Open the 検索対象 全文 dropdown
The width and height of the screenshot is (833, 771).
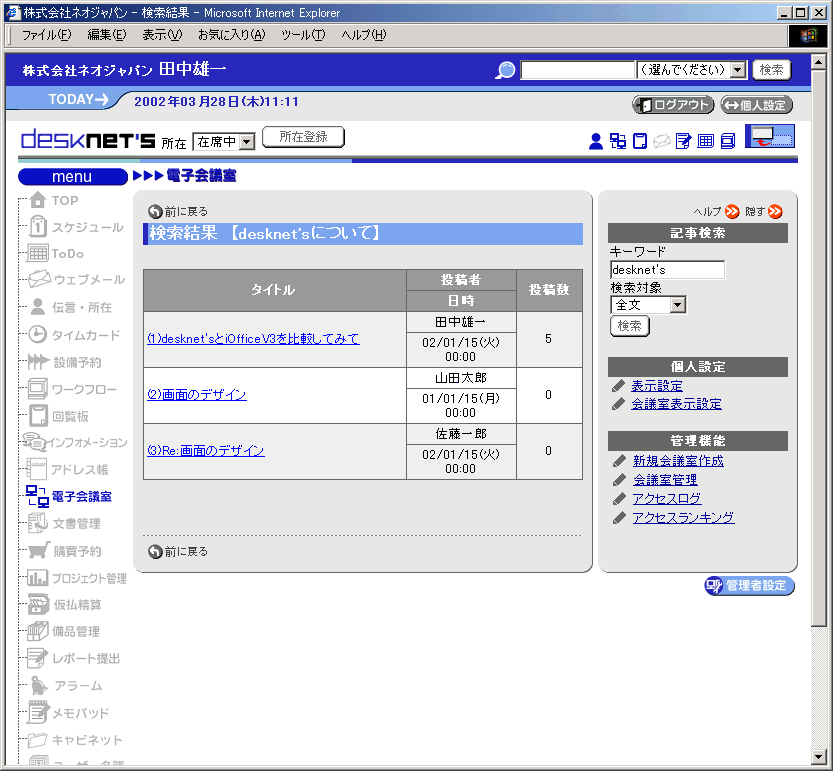648,304
